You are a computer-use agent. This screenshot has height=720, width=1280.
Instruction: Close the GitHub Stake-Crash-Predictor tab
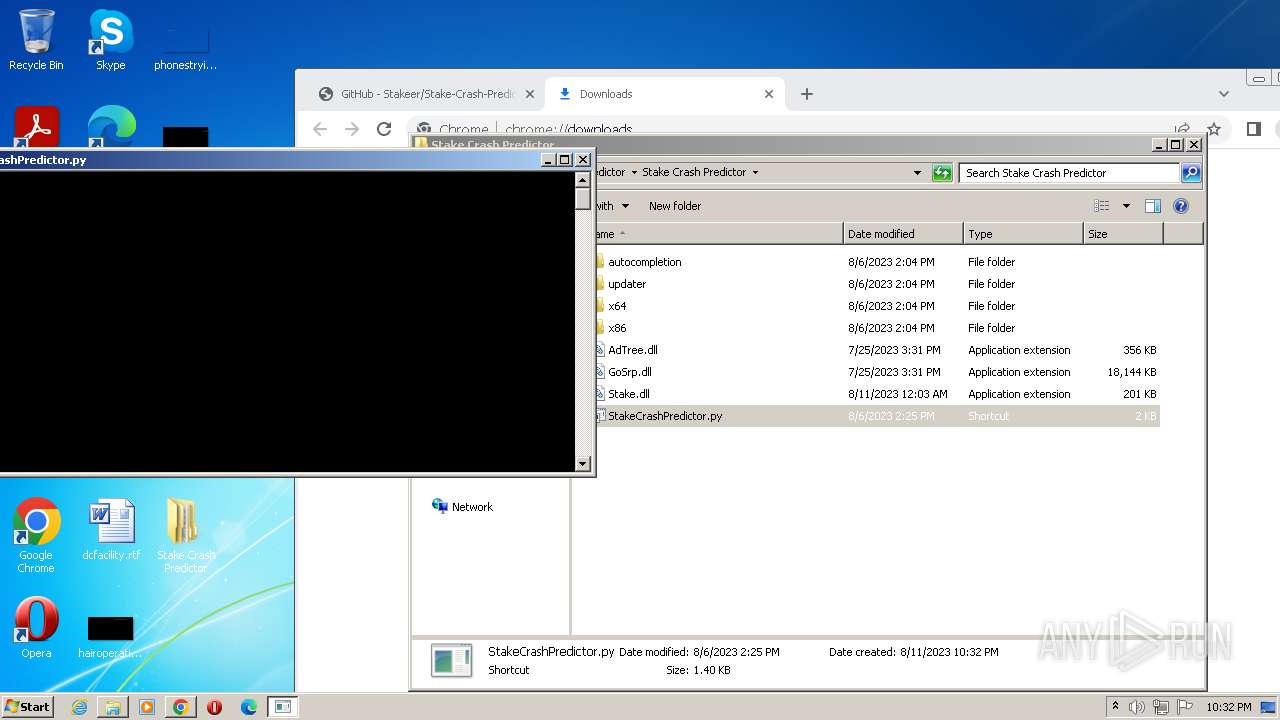[x=530, y=94]
